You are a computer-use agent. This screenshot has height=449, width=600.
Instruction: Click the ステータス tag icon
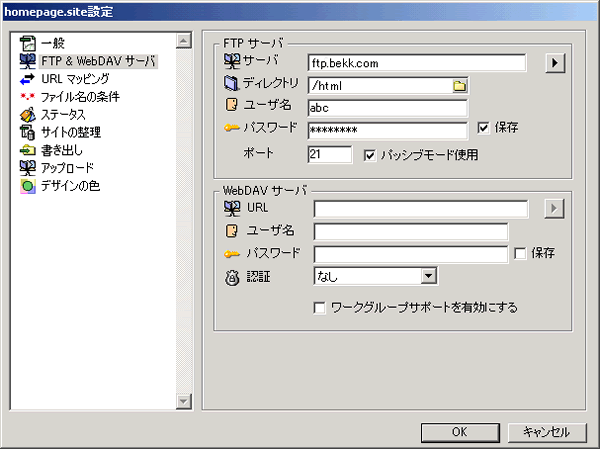[28, 114]
